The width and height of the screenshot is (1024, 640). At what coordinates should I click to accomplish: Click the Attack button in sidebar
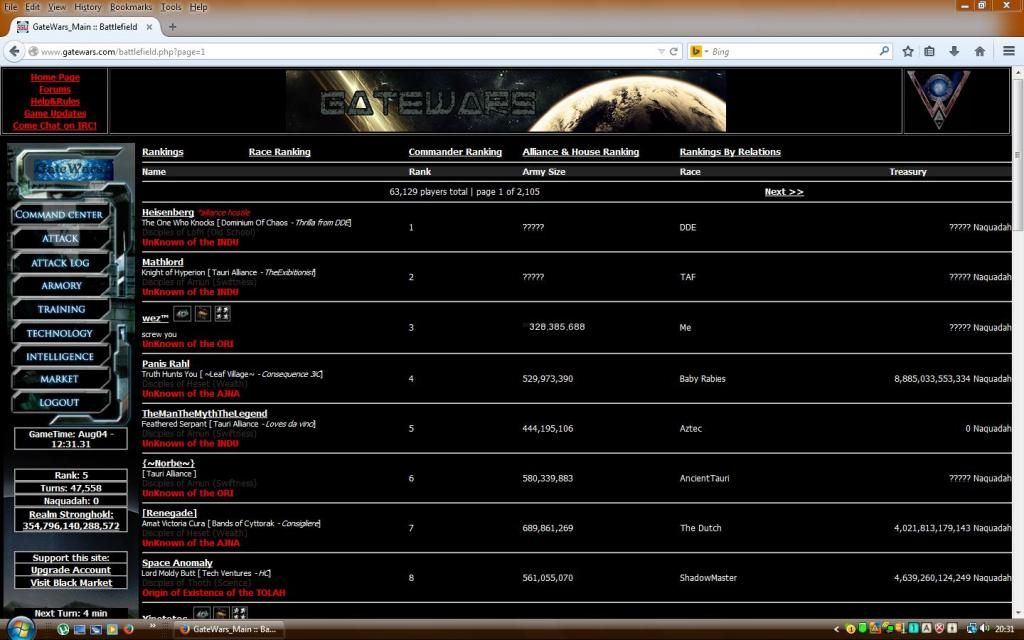(60, 239)
